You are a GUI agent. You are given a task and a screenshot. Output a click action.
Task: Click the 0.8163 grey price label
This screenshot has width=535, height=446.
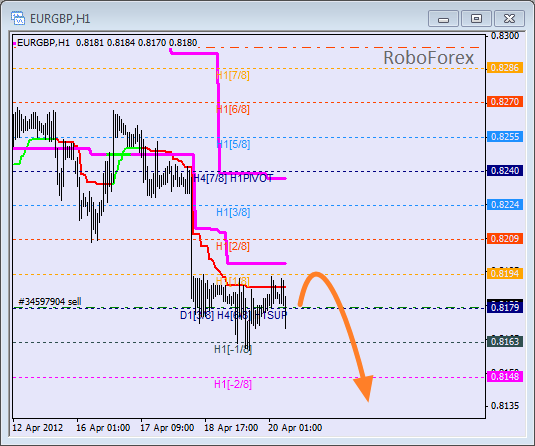point(505,342)
